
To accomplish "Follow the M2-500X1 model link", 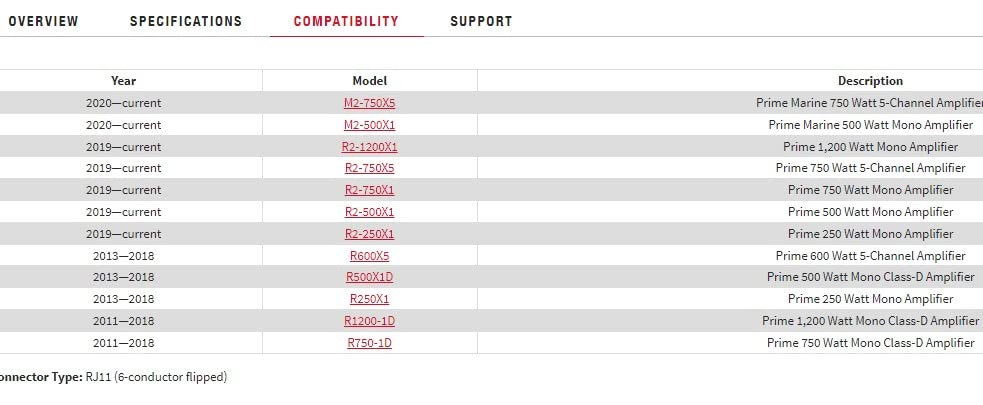I will 369,125.
